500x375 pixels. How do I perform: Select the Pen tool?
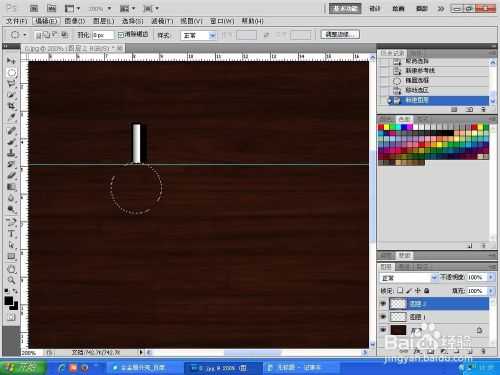[x=11, y=222]
